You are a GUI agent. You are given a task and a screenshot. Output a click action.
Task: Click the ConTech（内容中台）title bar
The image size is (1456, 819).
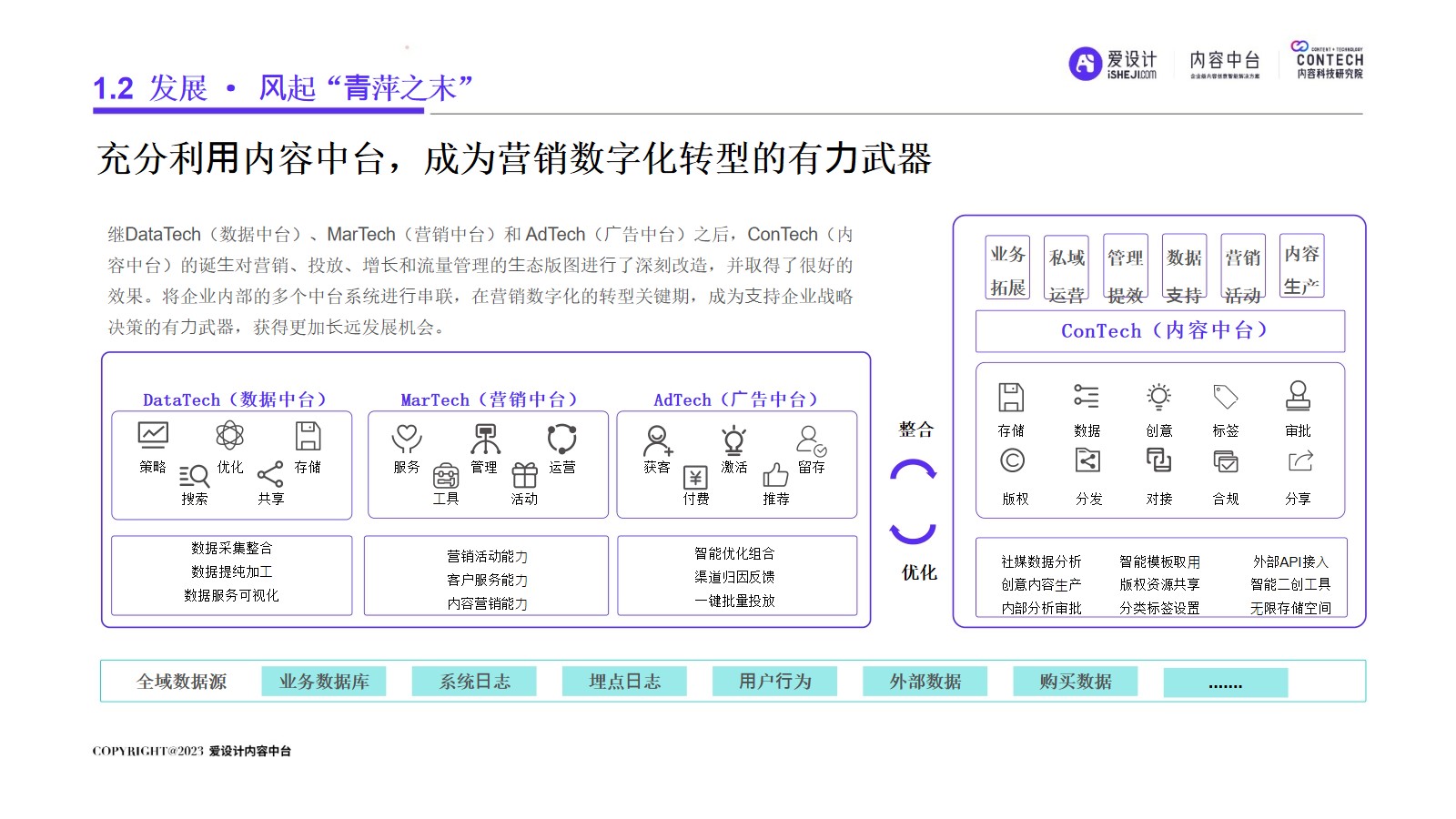coord(1160,331)
